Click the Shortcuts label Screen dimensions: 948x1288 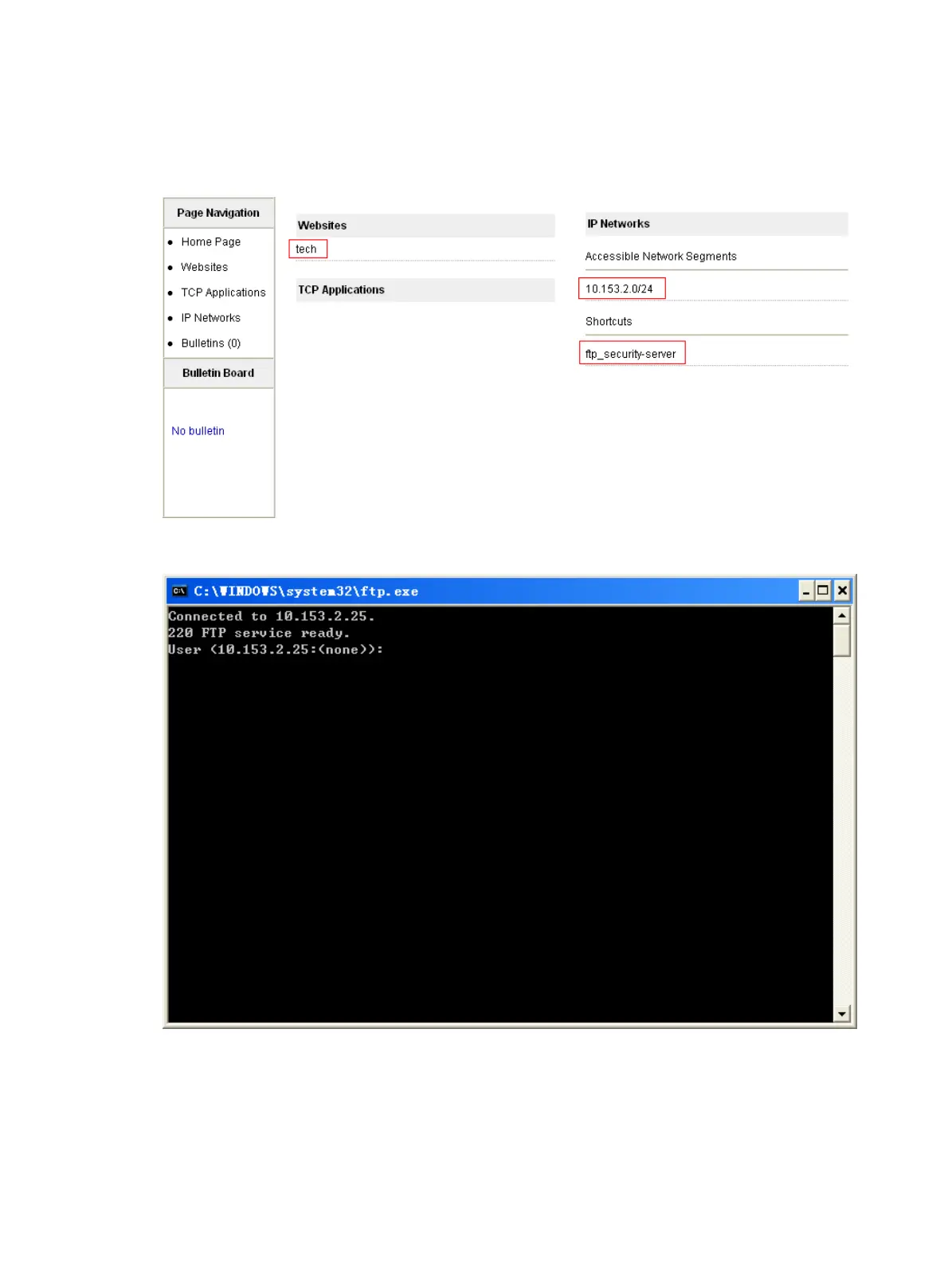(609, 322)
